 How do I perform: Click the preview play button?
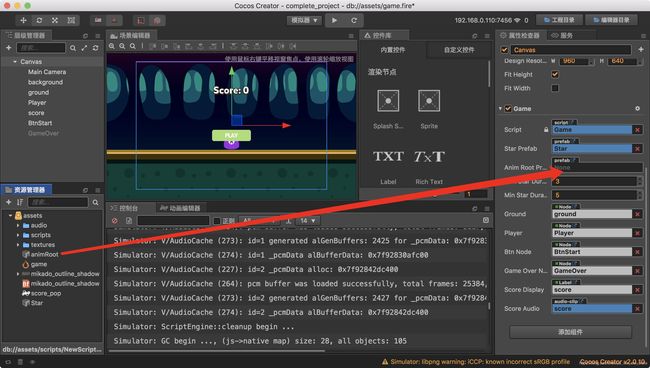(x=335, y=20)
